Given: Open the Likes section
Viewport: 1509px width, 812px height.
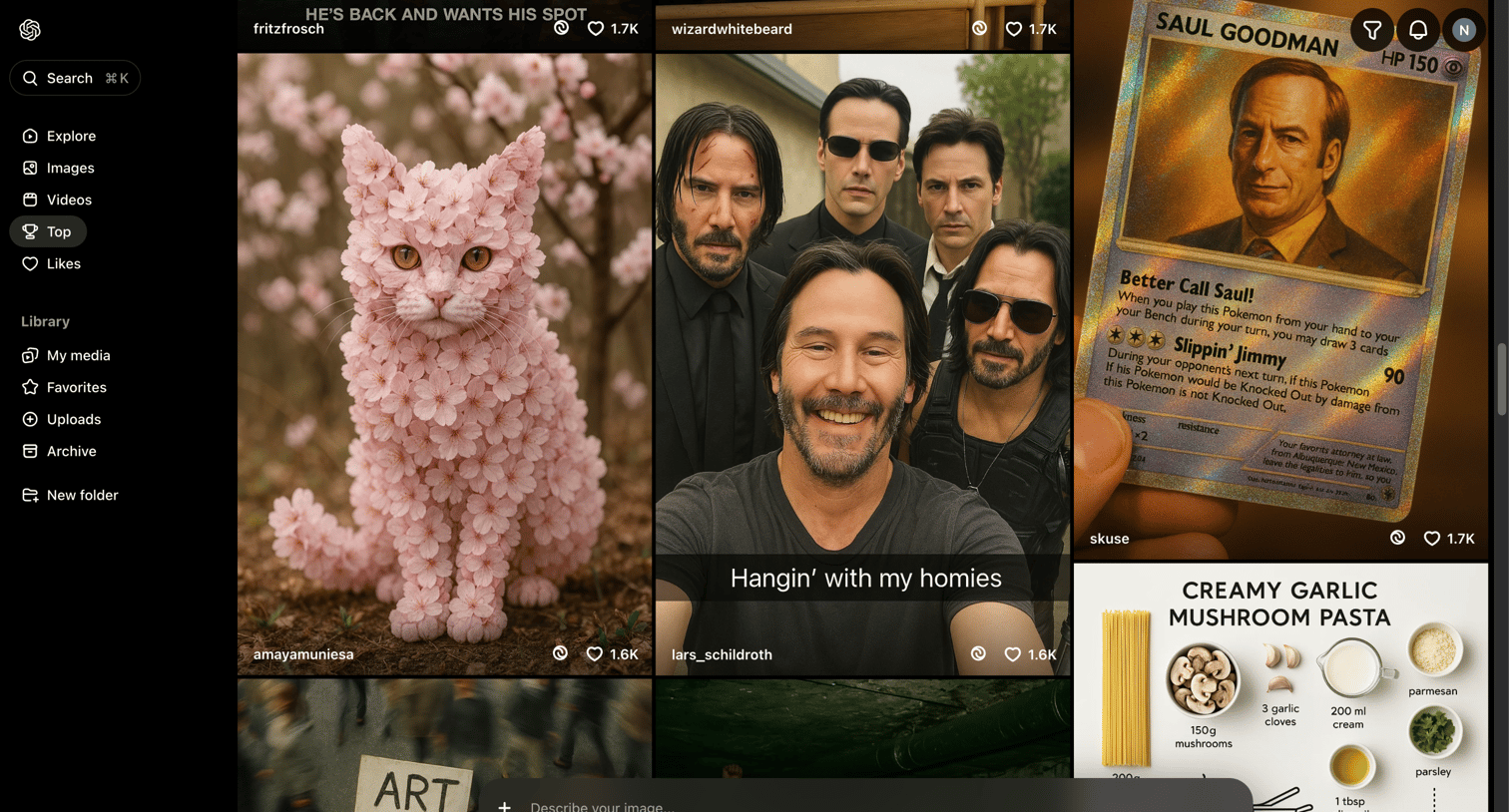Looking at the screenshot, I should tap(51, 263).
